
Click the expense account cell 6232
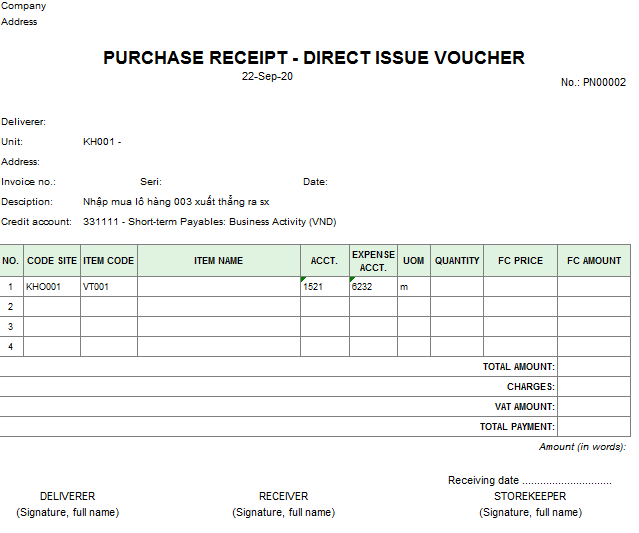coord(373,287)
